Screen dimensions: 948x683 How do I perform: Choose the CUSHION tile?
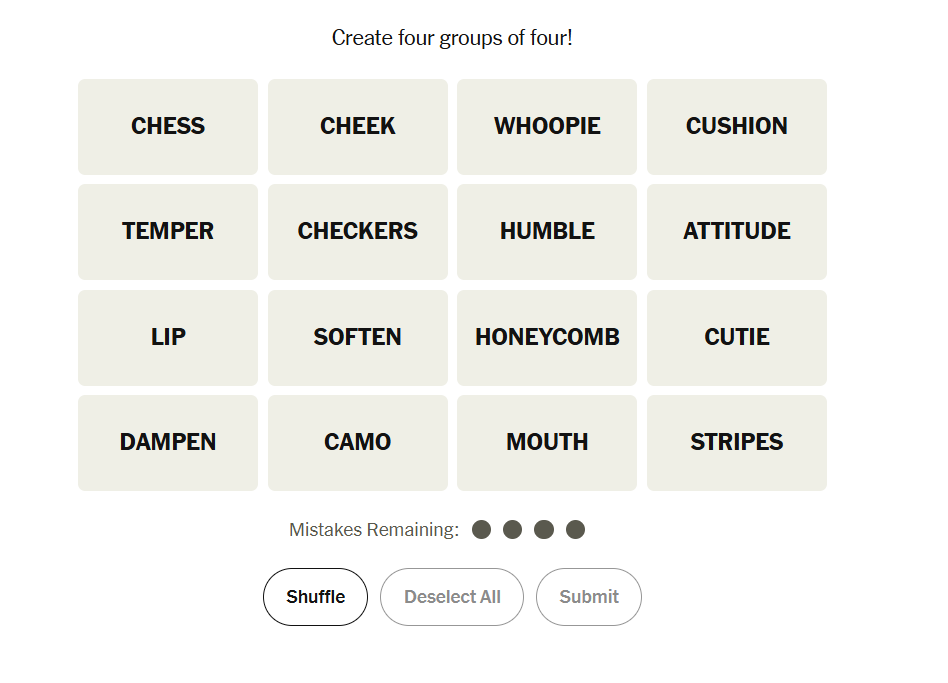737,127
